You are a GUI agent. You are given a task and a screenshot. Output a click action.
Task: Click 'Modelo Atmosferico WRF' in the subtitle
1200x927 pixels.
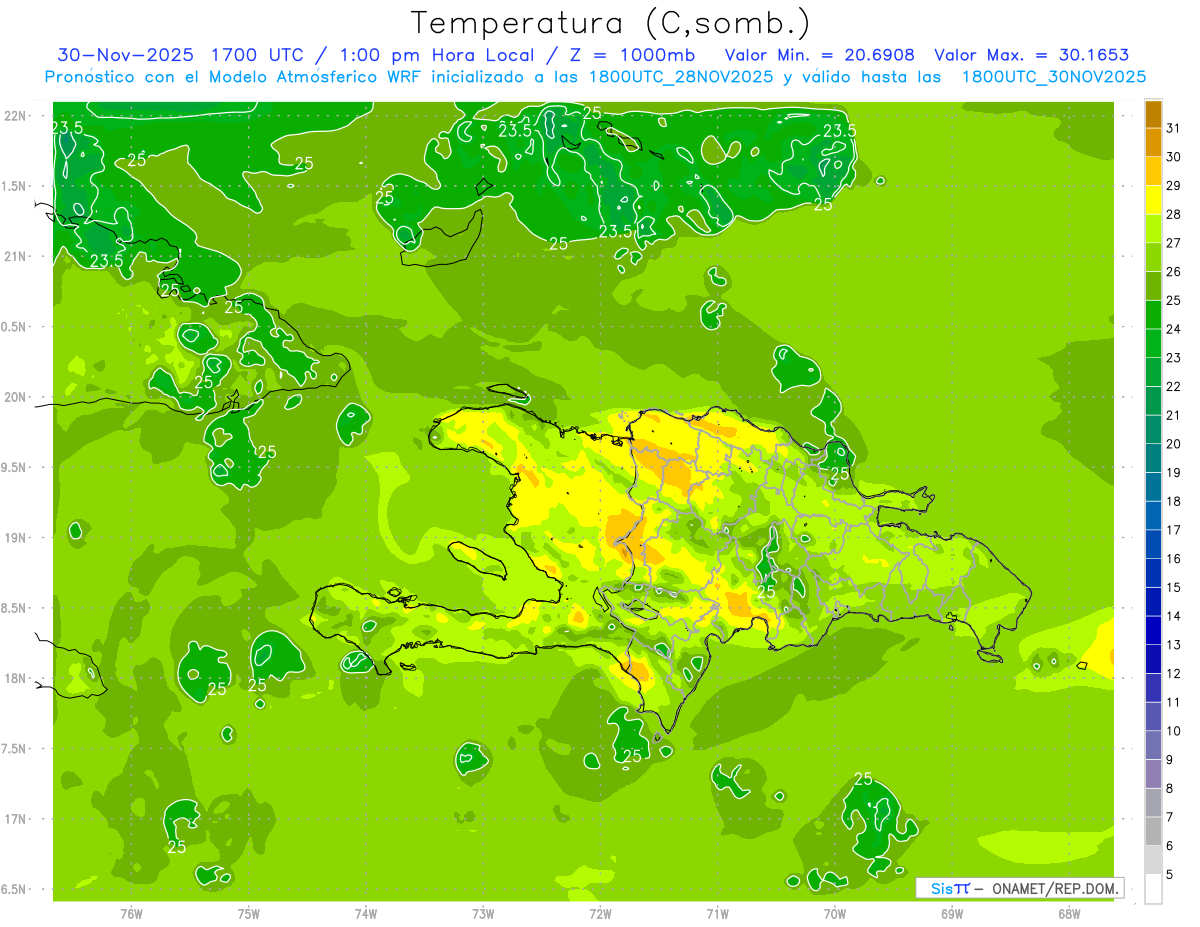(316, 77)
